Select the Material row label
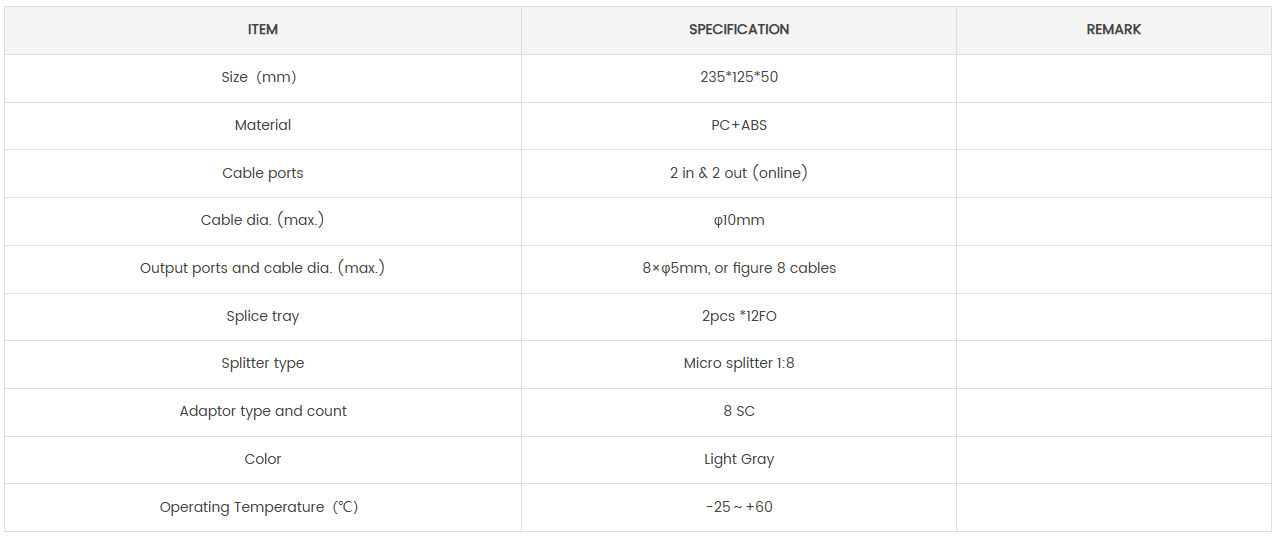Viewport: 1276px width, 537px height. (263, 125)
